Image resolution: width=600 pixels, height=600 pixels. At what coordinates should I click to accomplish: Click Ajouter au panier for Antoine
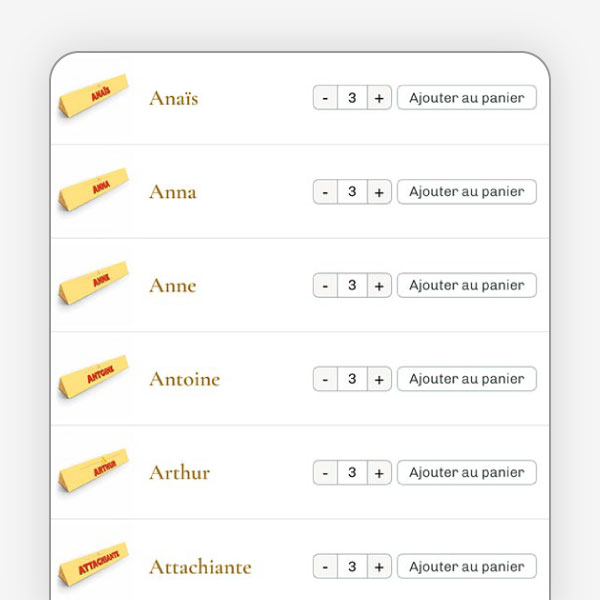click(x=467, y=379)
